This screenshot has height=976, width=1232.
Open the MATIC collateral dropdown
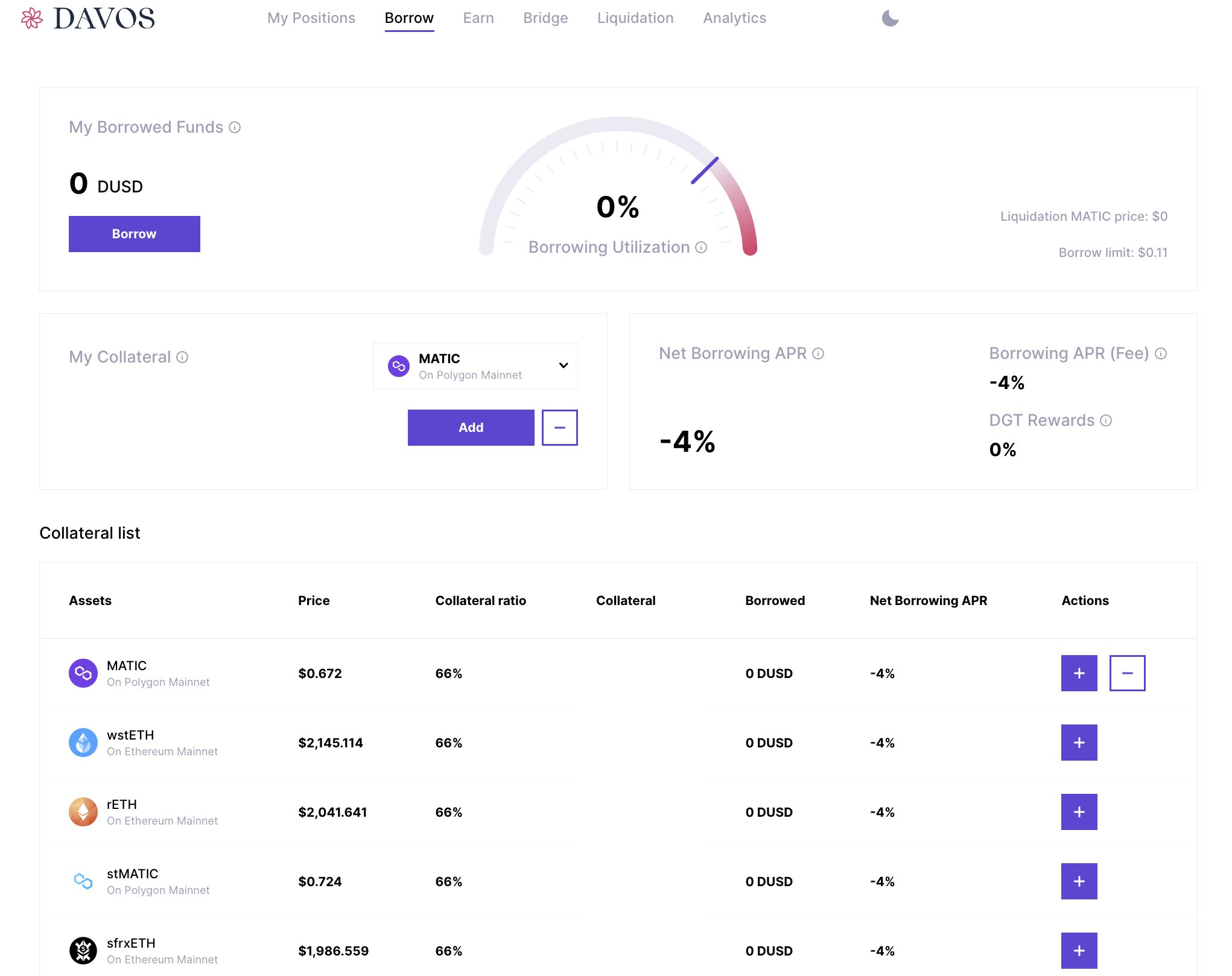[x=475, y=366]
